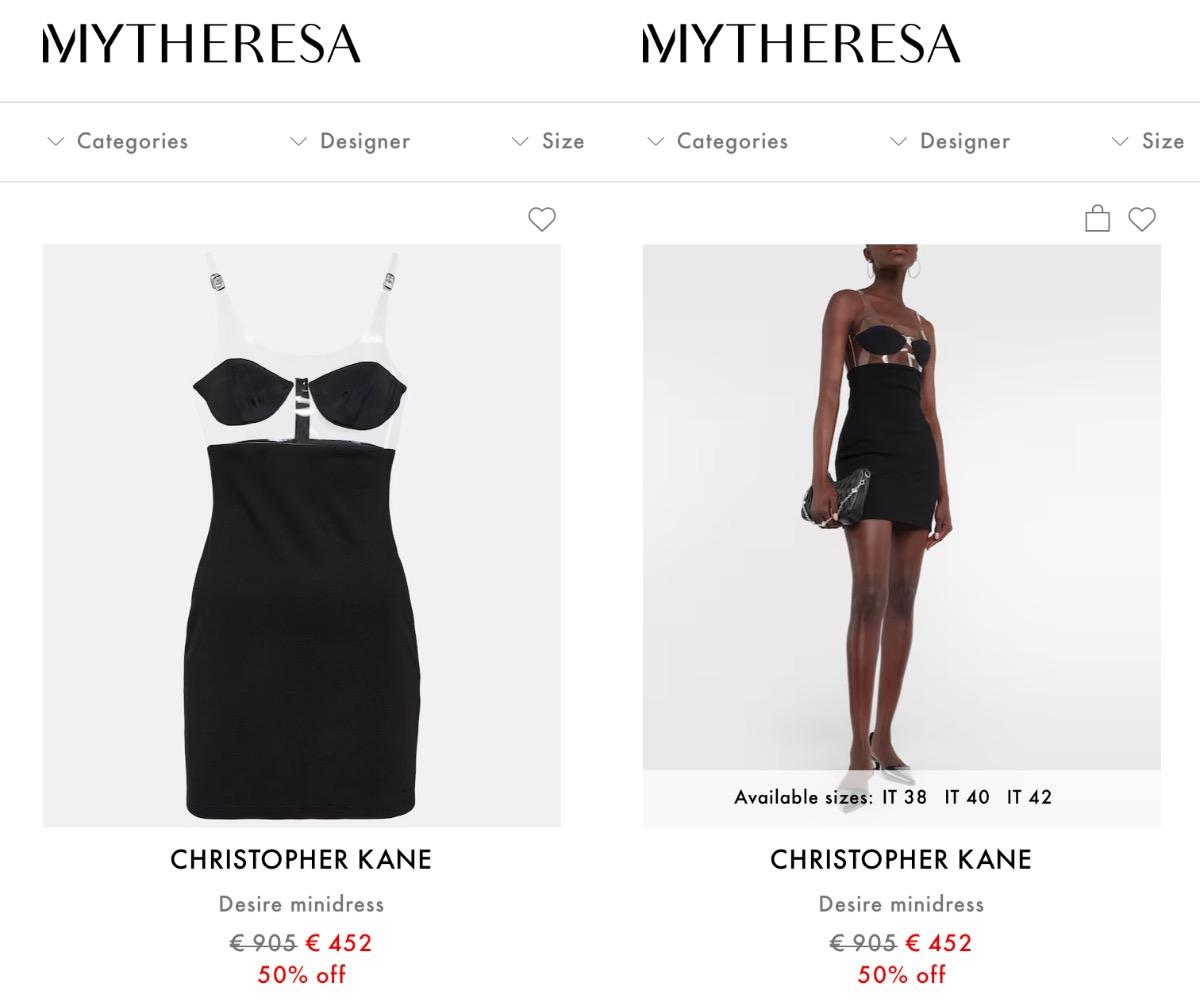Add left minidress to wishlist heart

pos(541,219)
